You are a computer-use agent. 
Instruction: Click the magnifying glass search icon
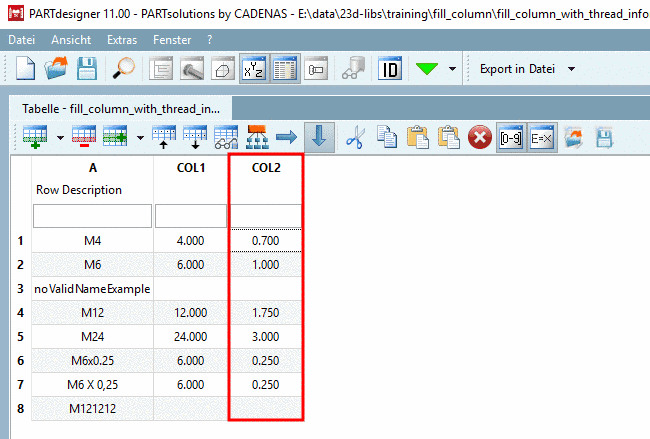pyautogui.click(x=124, y=68)
